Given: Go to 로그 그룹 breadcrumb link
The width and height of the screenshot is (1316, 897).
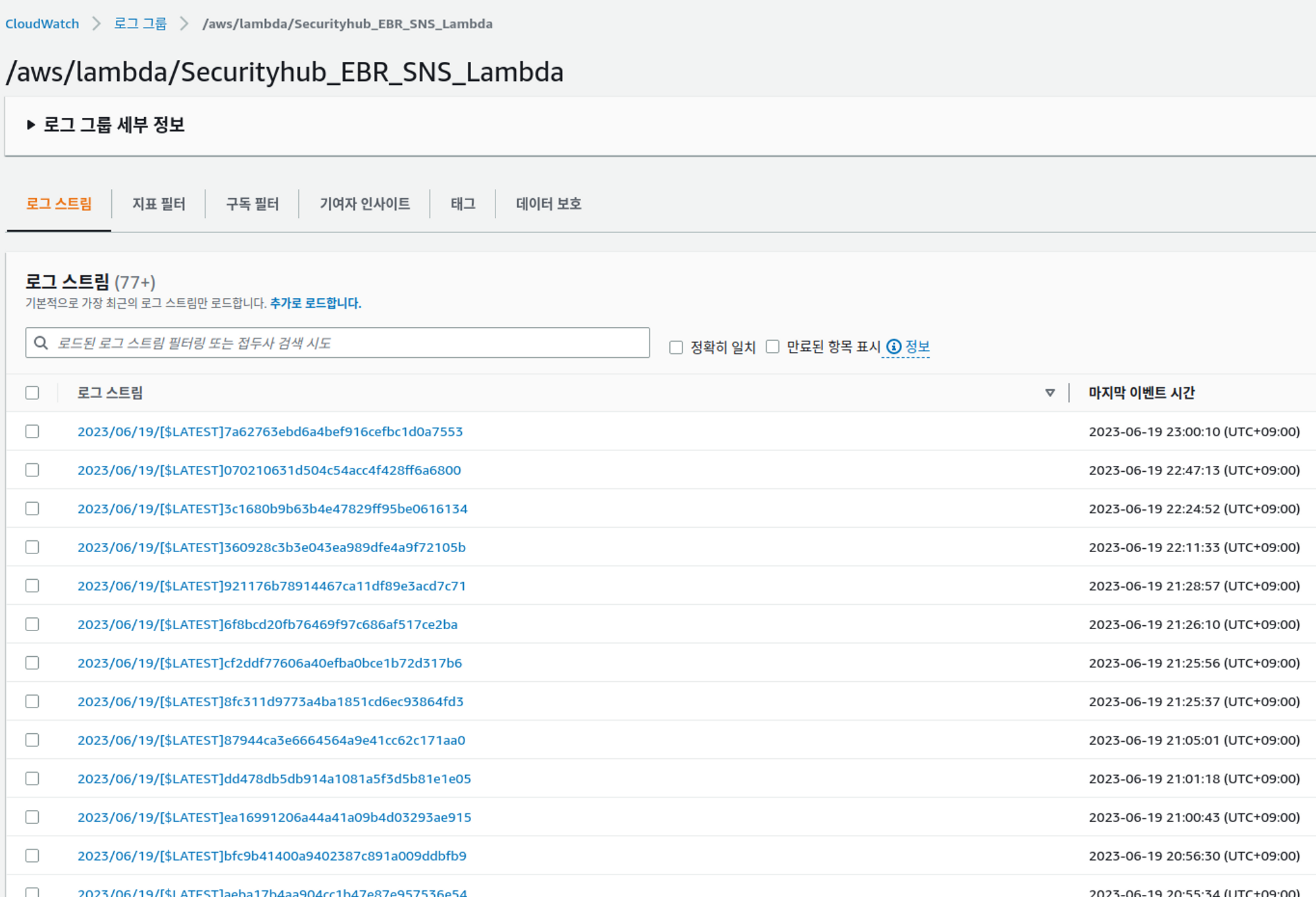Looking at the screenshot, I should (x=140, y=24).
